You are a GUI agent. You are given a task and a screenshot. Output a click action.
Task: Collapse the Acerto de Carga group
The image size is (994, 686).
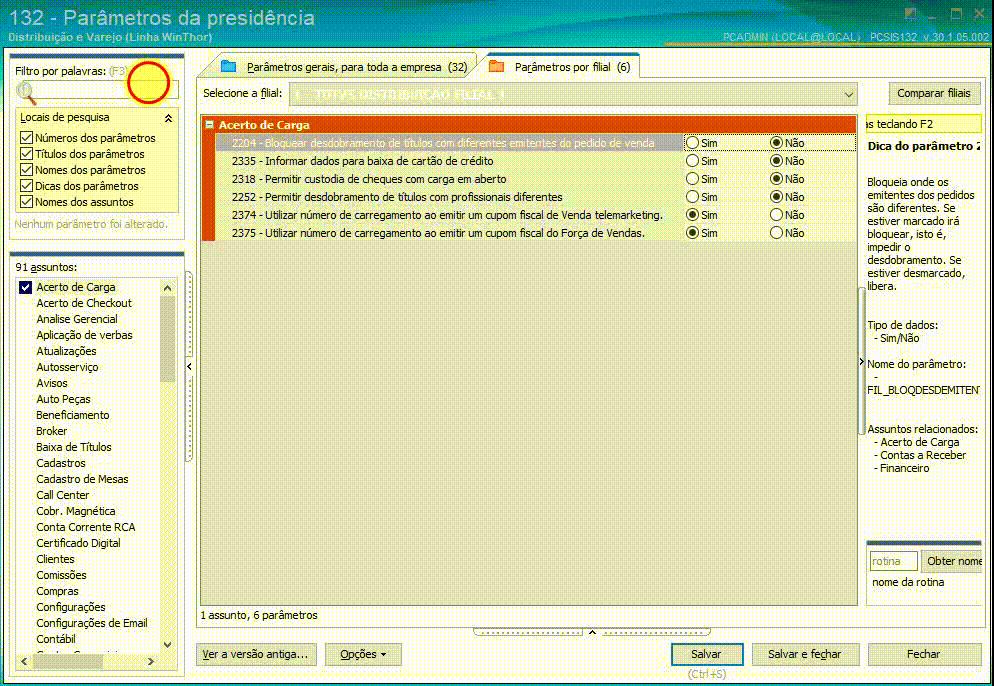(210, 125)
